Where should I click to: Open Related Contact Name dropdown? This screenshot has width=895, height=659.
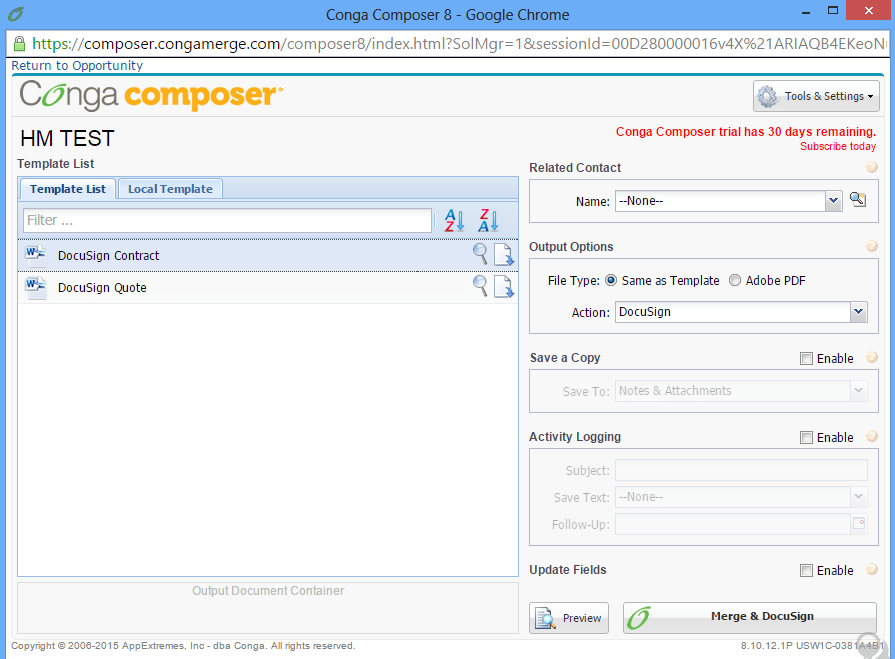pyautogui.click(x=833, y=201)
